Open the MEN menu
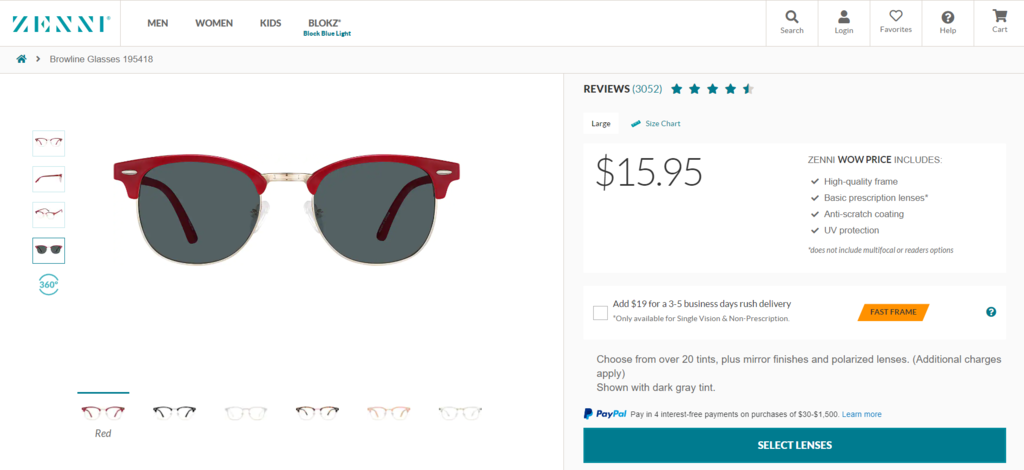This screenshot has height=470, width=1024. click(157, 23)
